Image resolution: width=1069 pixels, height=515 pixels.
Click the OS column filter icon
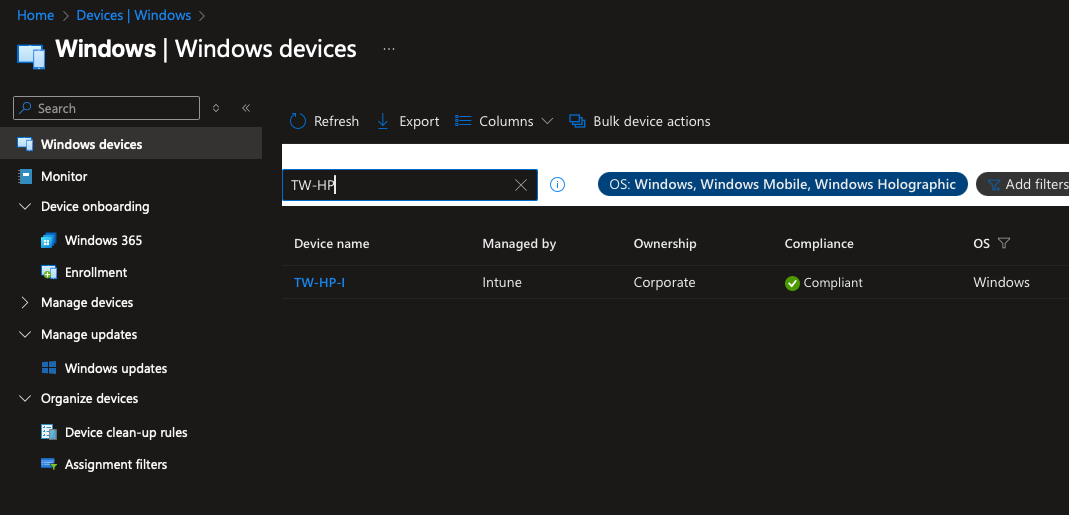point(1004,243)
